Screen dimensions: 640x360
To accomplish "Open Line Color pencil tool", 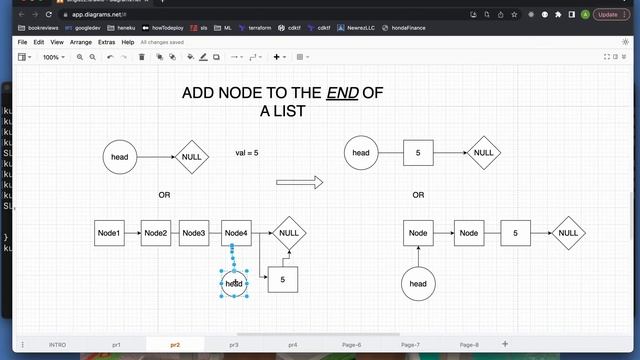I will 203,57.
